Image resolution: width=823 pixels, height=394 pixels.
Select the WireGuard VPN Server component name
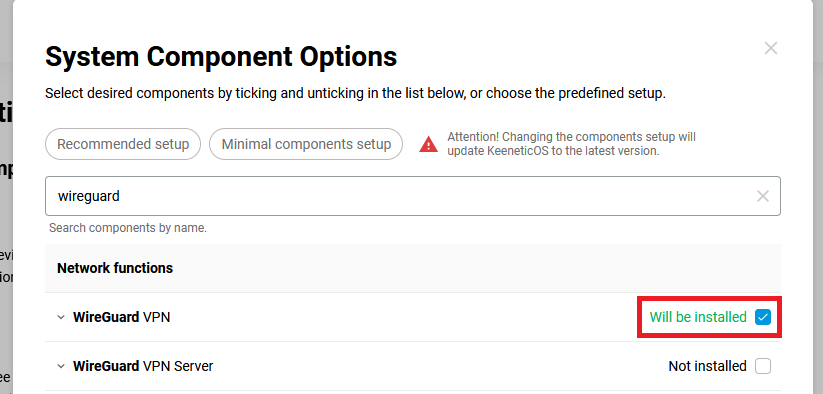click(x=143, y=366)
